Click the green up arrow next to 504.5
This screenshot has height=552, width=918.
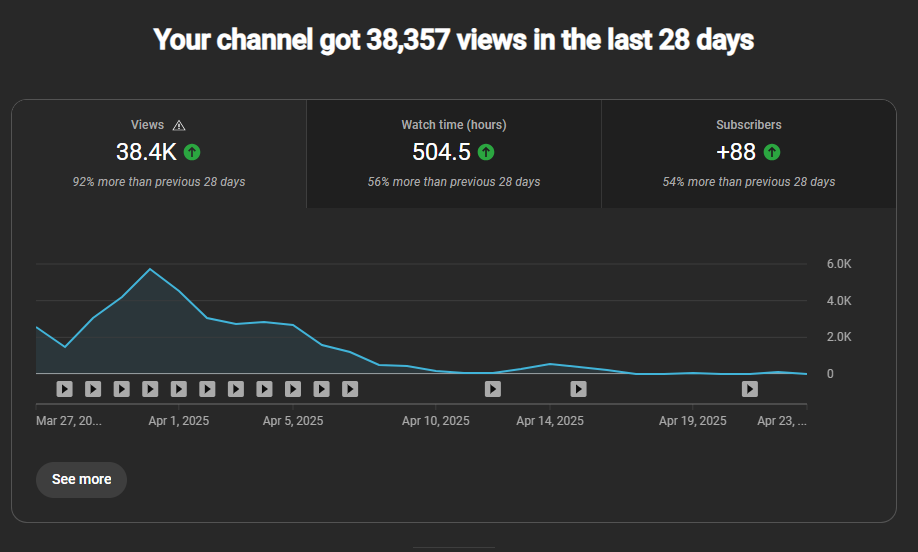[x=486, y=152]
